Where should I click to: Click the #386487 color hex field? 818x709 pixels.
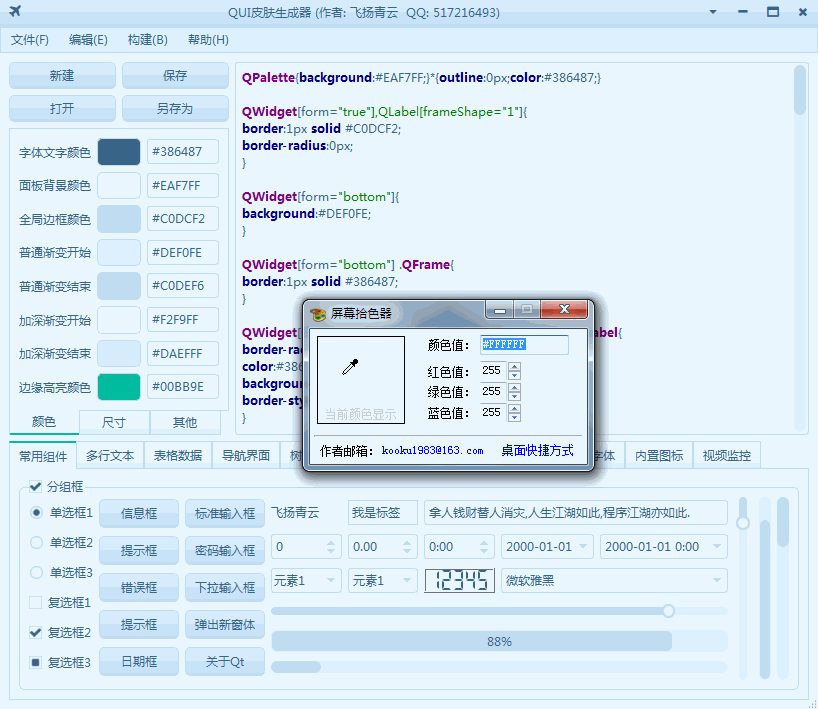(183, 152)
